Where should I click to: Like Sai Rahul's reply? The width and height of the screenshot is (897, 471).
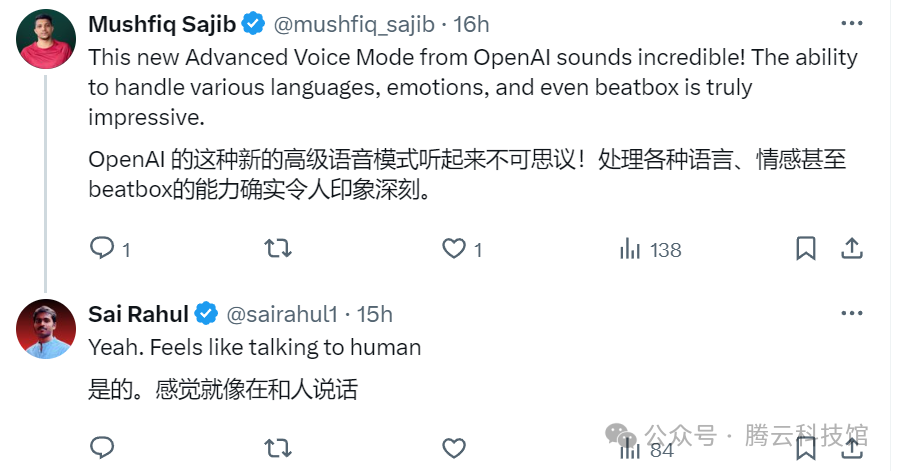coord(454,447)
